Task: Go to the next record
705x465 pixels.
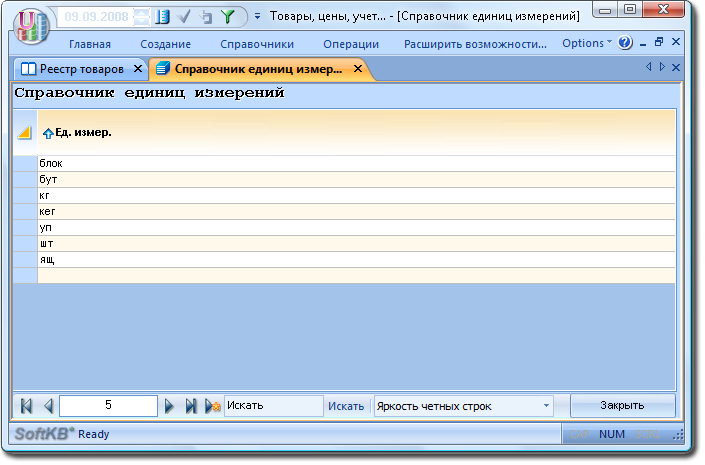Action: [x=169, y=406]
